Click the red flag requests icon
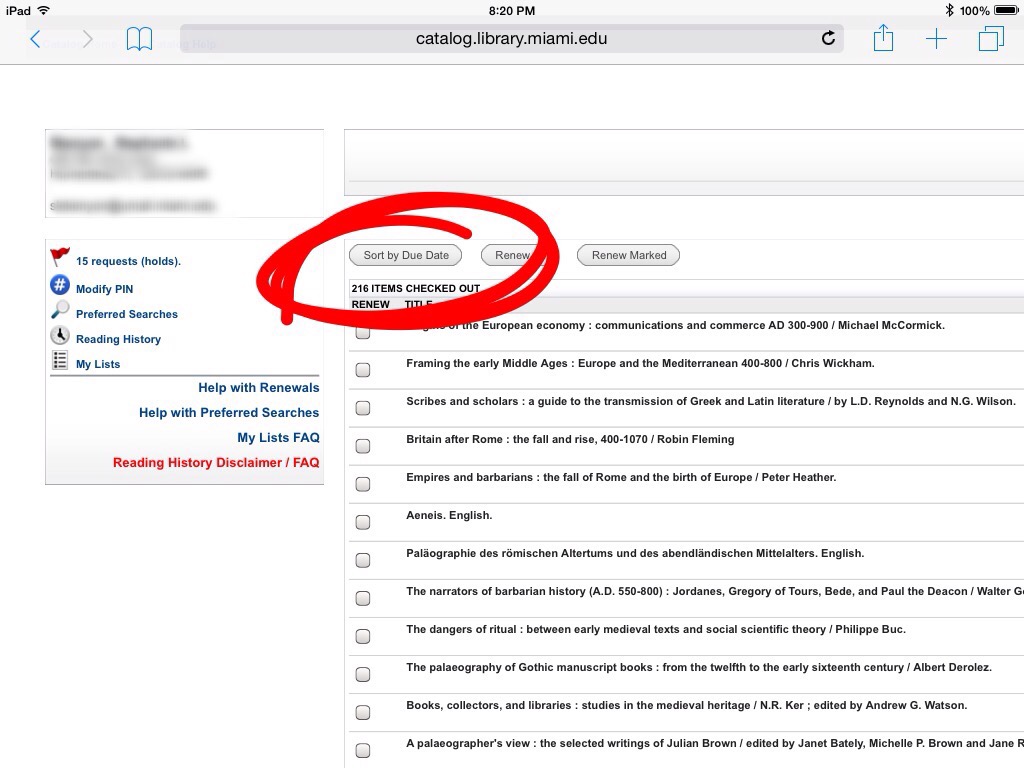 (60, 258)
